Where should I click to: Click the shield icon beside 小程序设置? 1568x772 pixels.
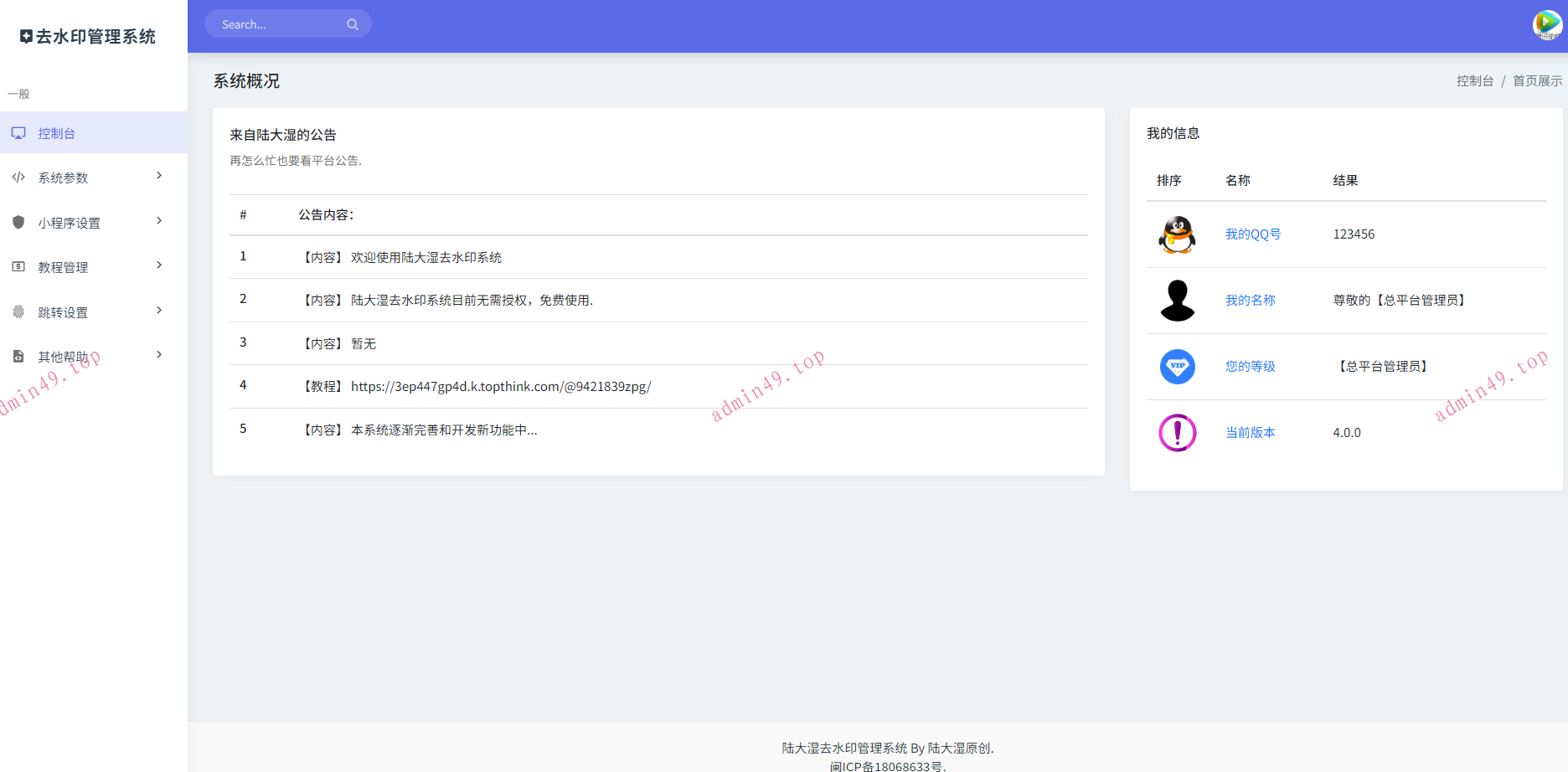point(18,222)
